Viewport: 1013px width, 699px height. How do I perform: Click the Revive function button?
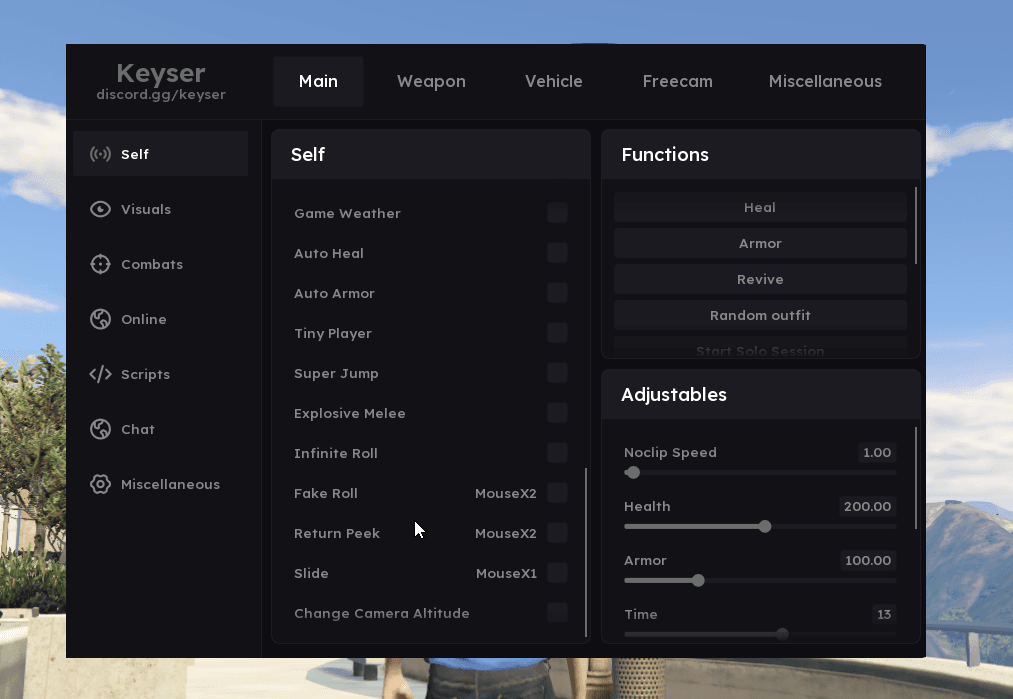(760, 280)
